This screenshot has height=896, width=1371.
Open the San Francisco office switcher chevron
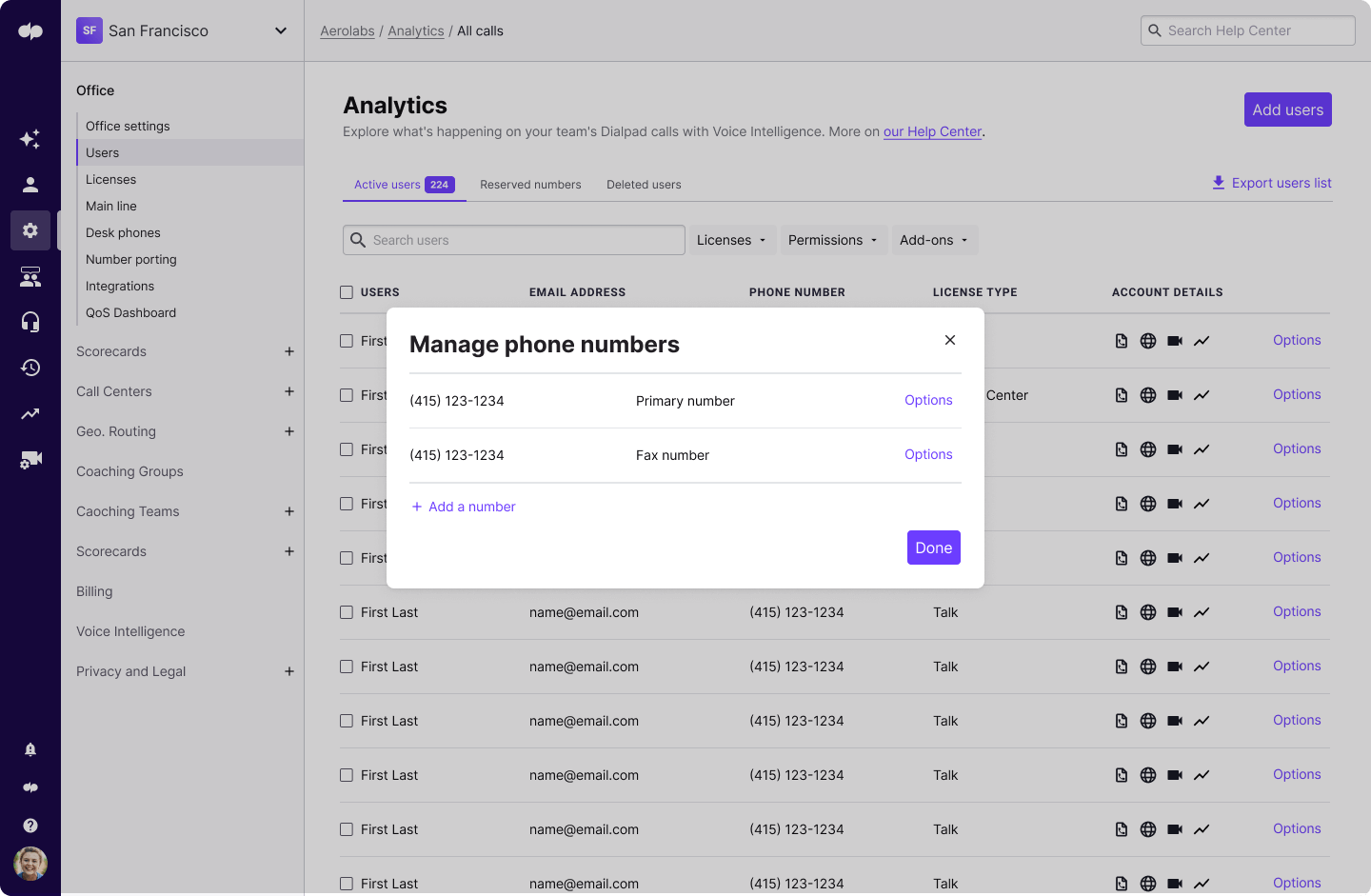pyautogui.click(x=281, y=30)
